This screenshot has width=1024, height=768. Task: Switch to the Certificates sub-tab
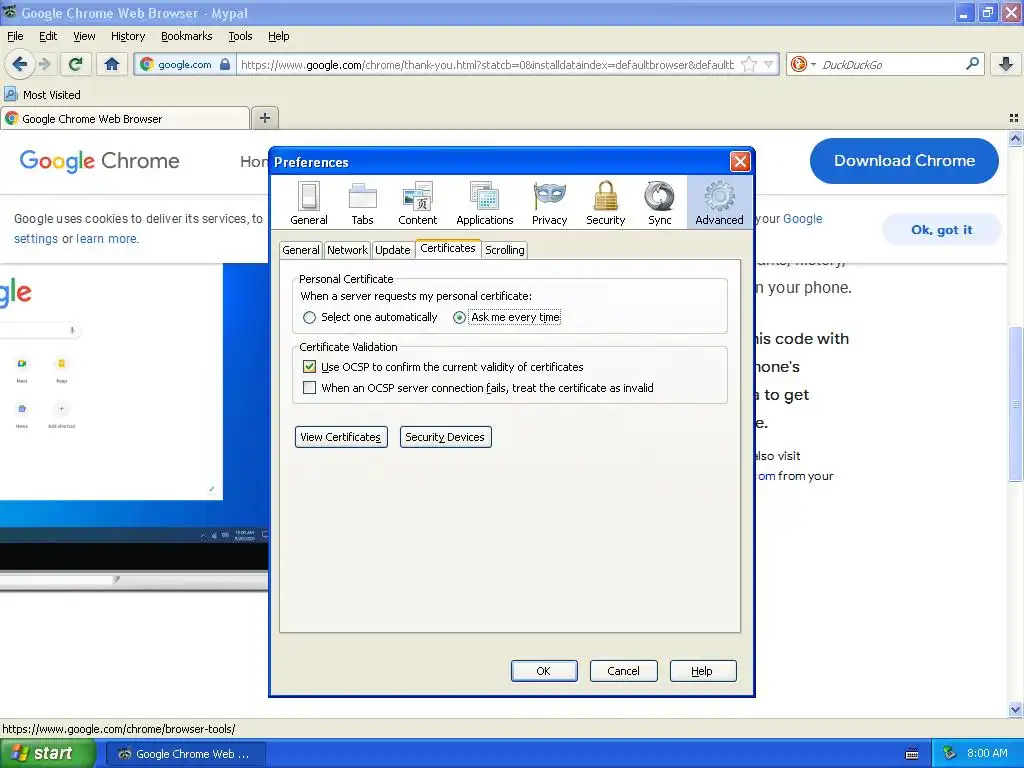[448, 248]
